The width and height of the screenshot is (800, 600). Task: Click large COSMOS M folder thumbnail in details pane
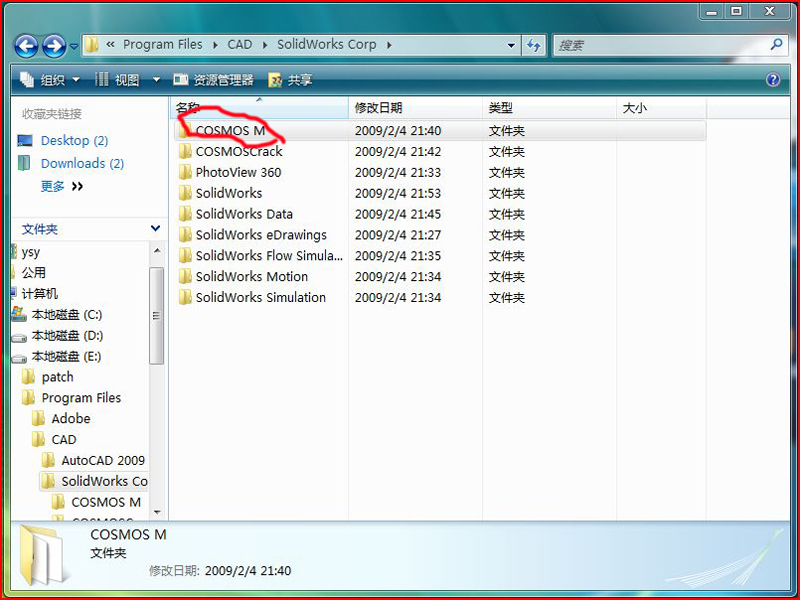(43, 556)
